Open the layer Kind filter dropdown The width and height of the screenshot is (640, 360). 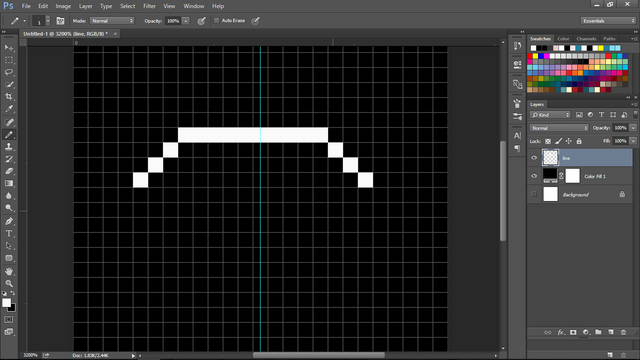[x=550, y=115]
